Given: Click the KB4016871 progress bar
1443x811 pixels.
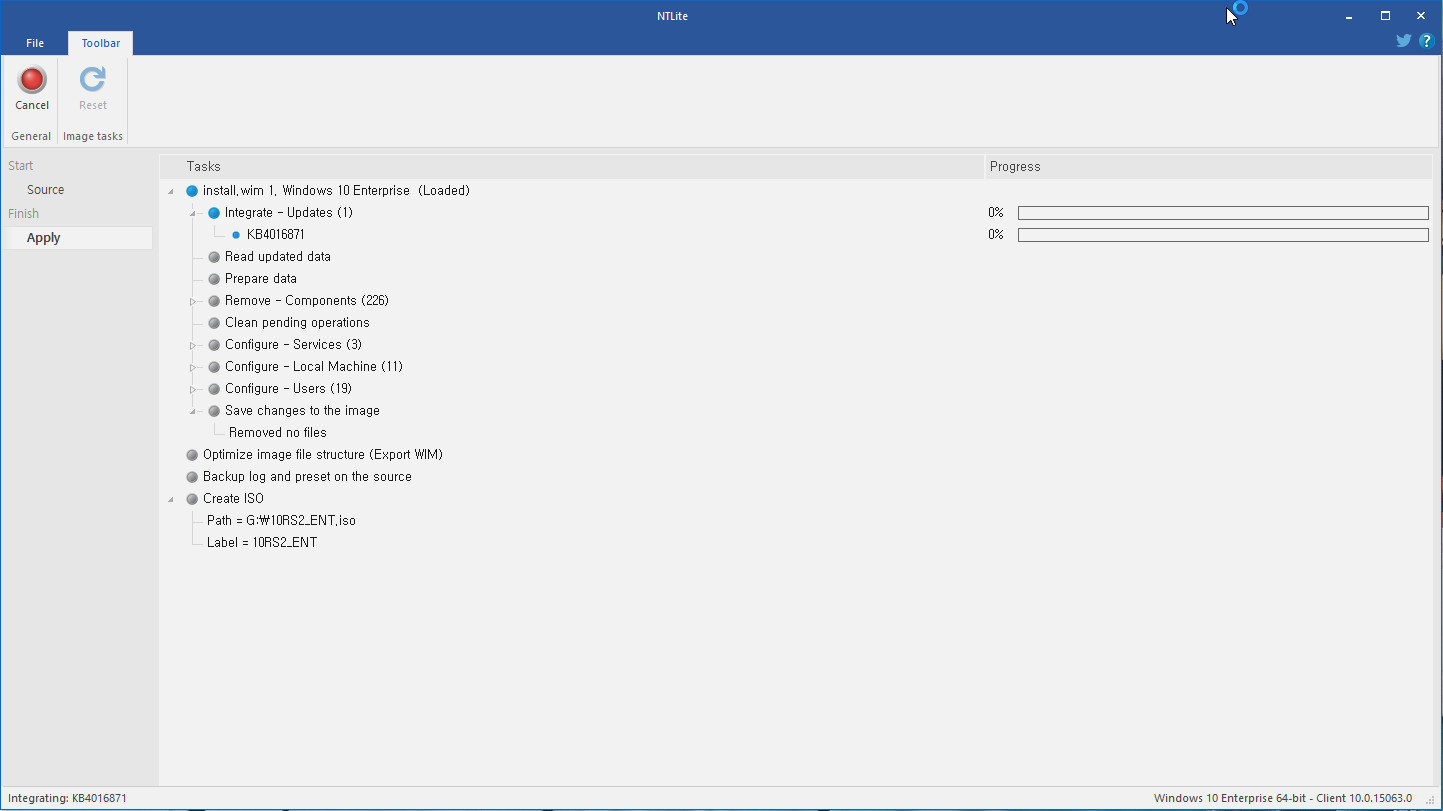Looking at the screenshot, I should pyautogui.click(x=1223, y=235).
